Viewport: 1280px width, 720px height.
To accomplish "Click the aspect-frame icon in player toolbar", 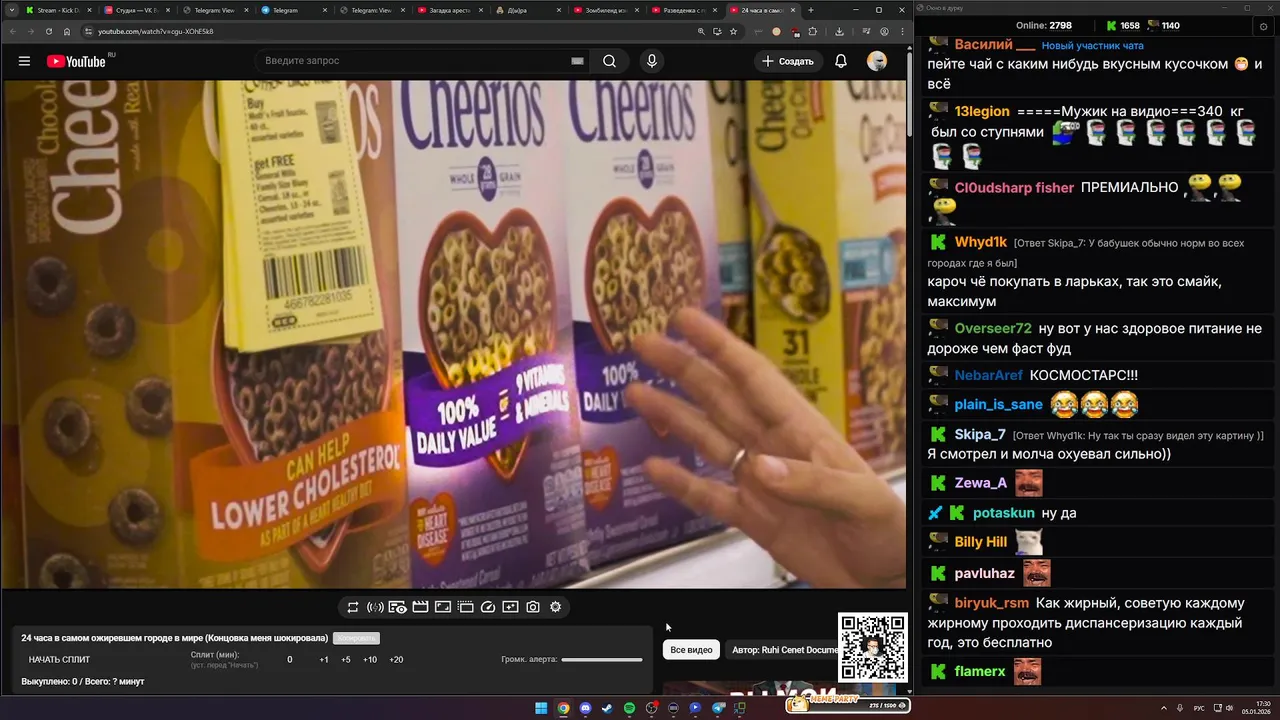I will (443, 607).
